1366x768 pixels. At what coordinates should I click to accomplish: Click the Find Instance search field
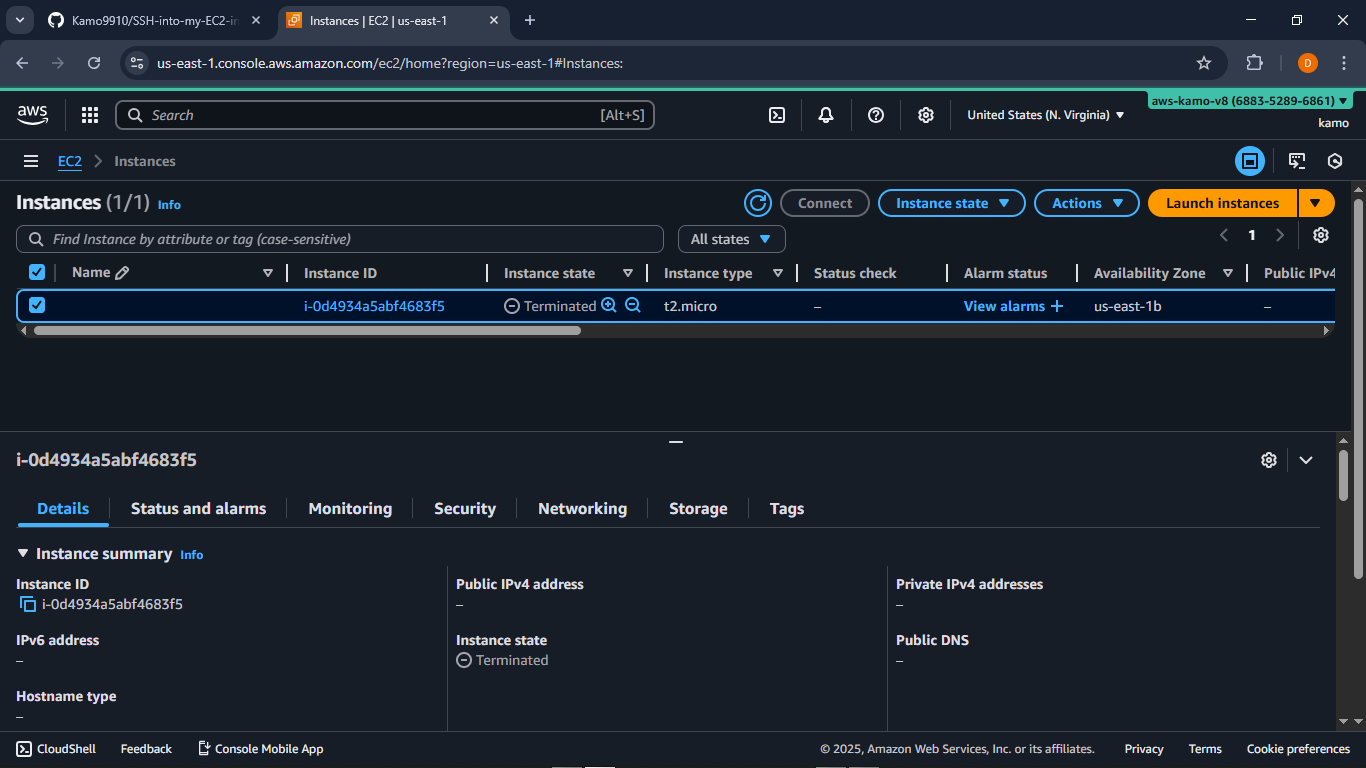point(340,239)
